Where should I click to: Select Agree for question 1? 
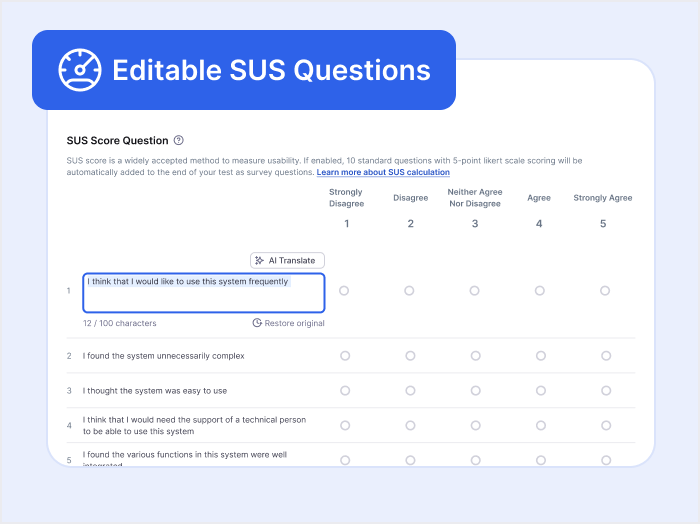540,291
